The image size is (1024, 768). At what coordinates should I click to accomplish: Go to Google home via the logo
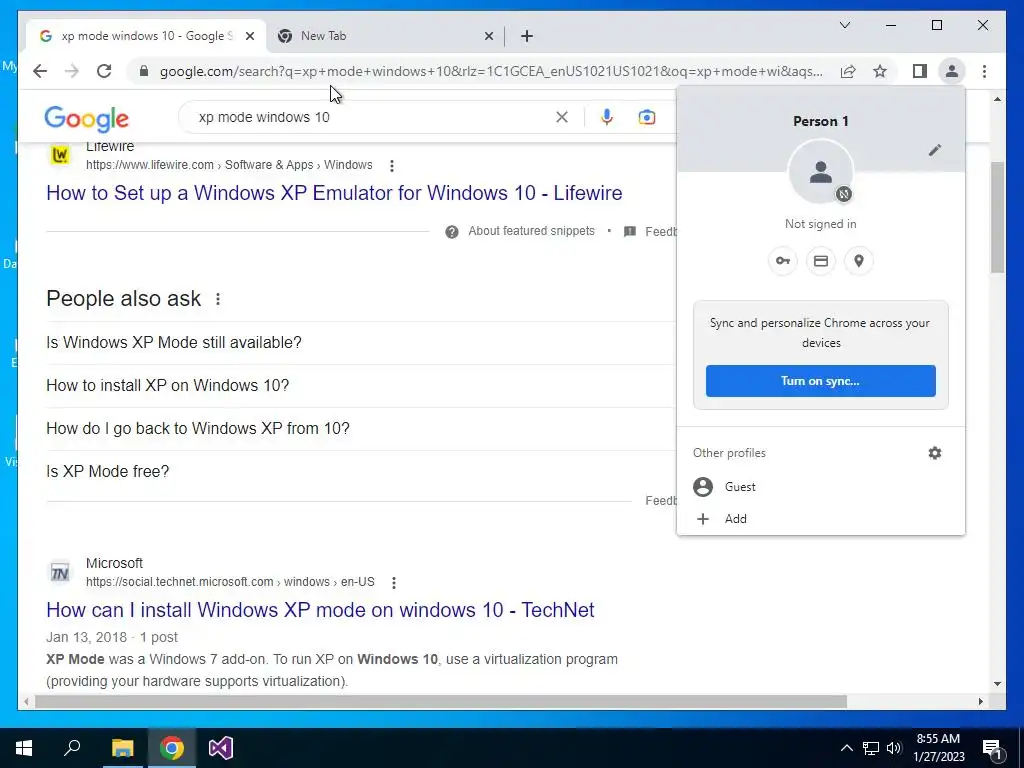click(x=87, y=119)
